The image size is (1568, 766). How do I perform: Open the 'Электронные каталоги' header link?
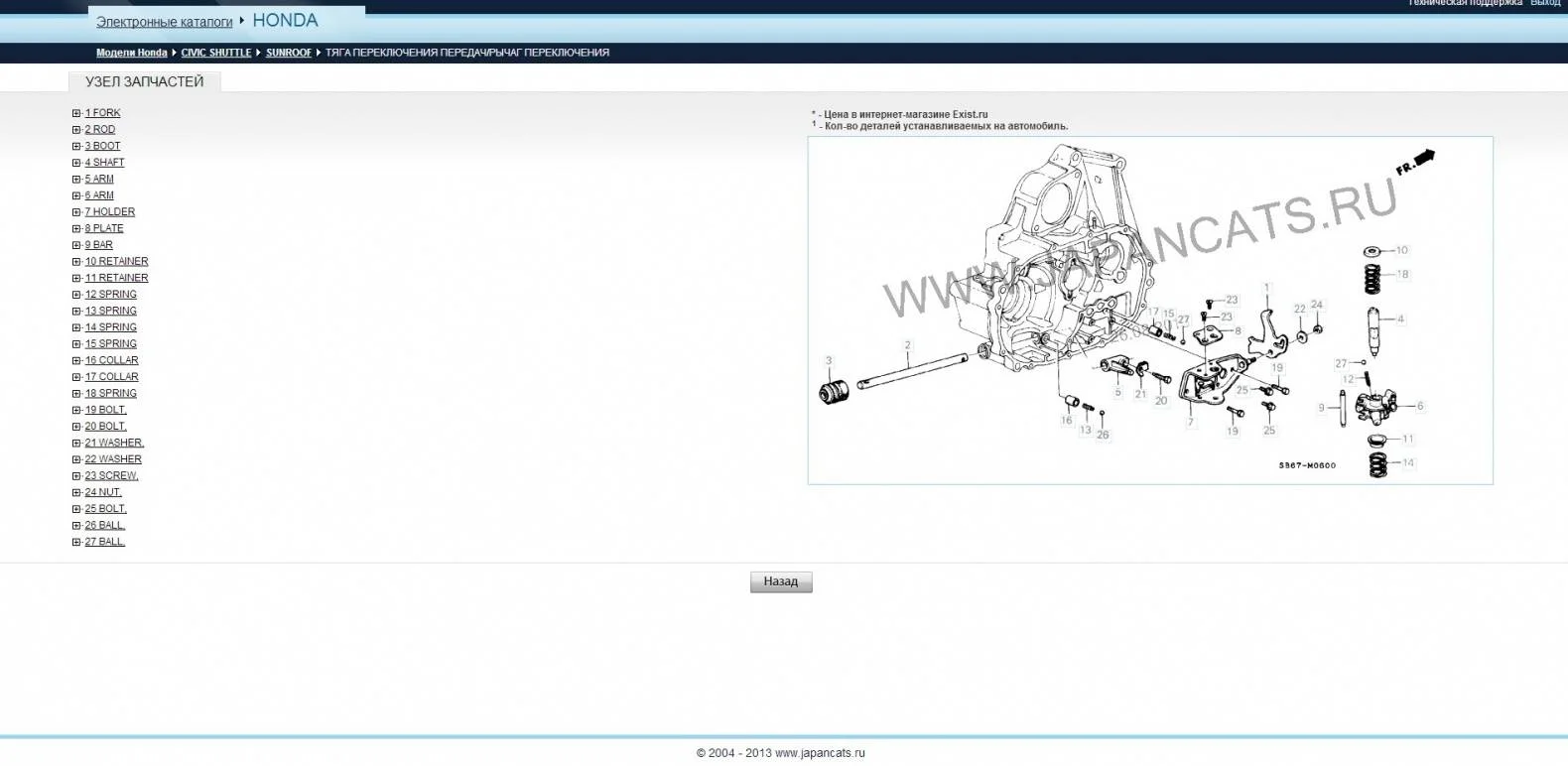point(165,22)
